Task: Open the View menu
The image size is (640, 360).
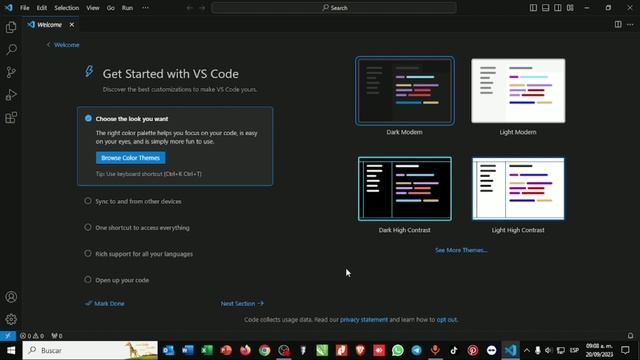Action: point(93,8)
